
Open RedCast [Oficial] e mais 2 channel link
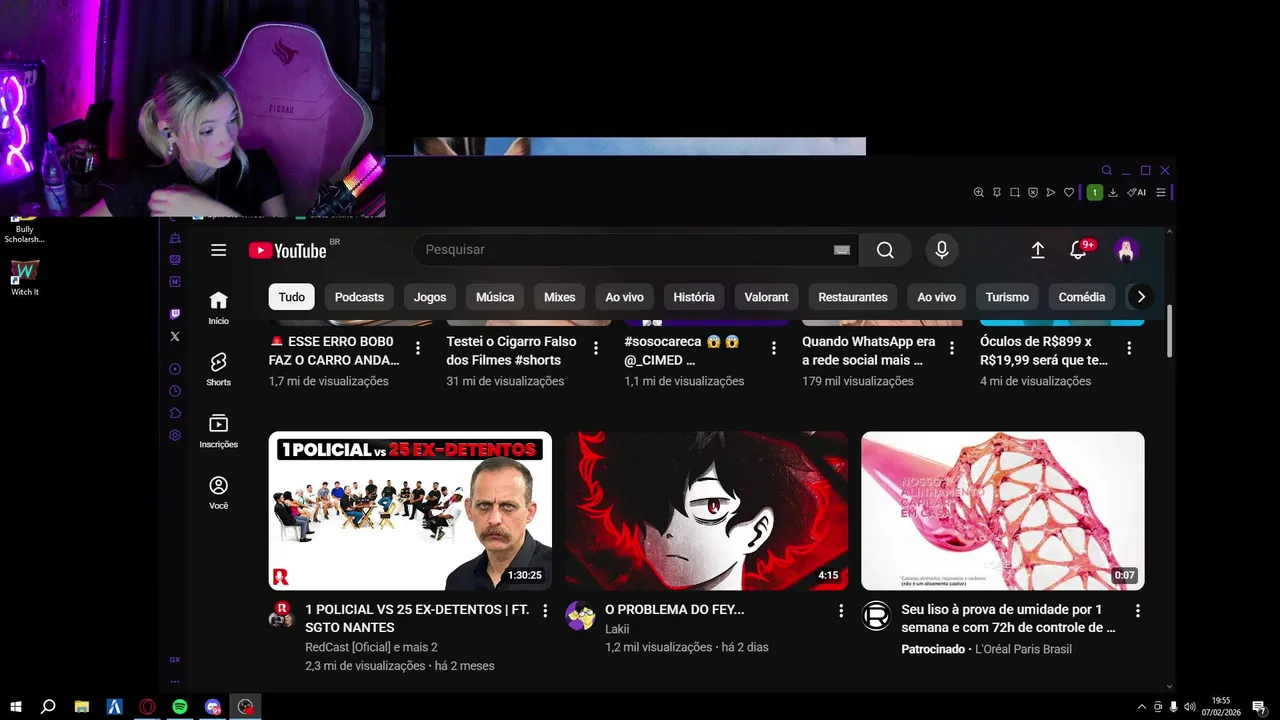[371, 647]
